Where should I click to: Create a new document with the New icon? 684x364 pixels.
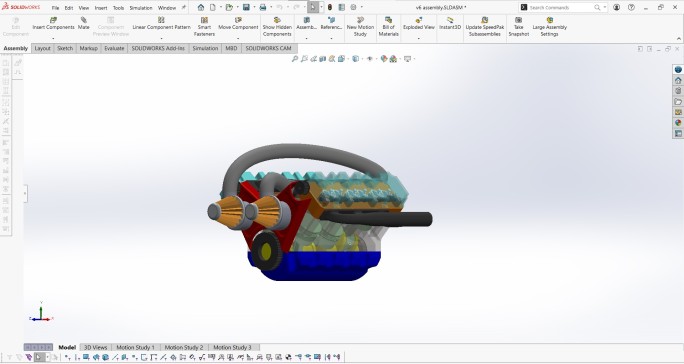pyautogui.click(x=213, y=7)
